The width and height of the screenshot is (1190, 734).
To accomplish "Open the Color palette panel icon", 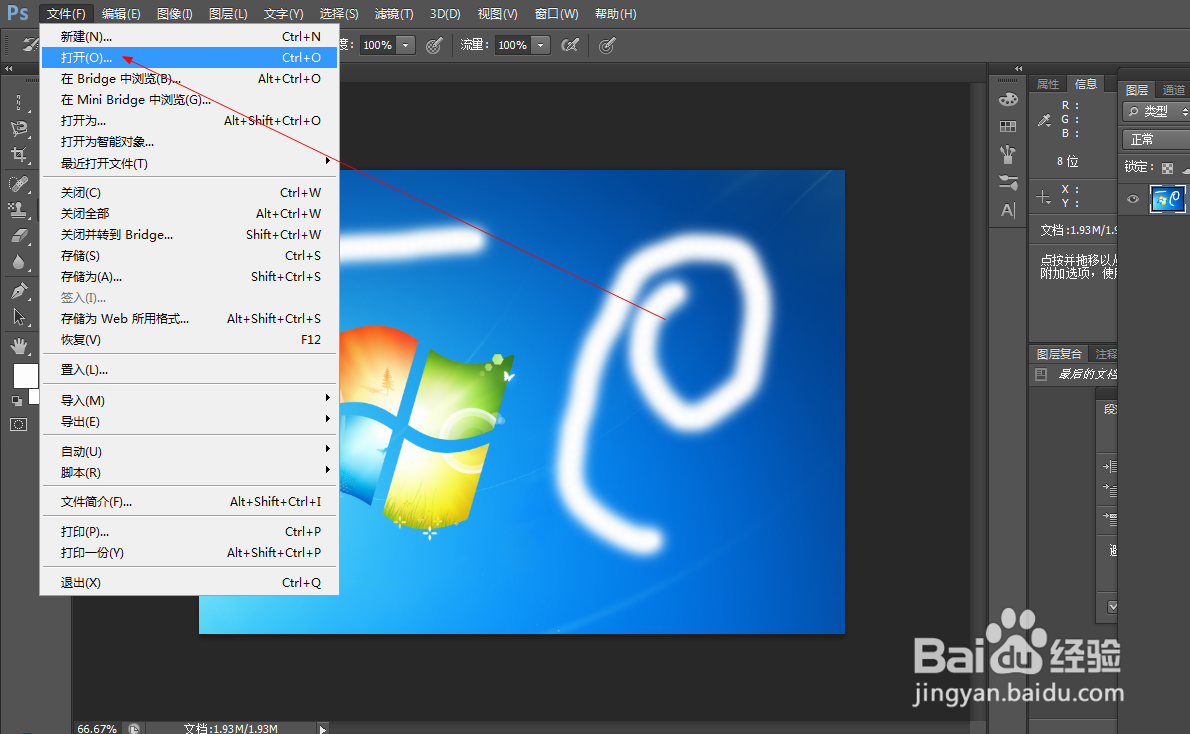I will pyautogui.click(x=1008, y=99).
